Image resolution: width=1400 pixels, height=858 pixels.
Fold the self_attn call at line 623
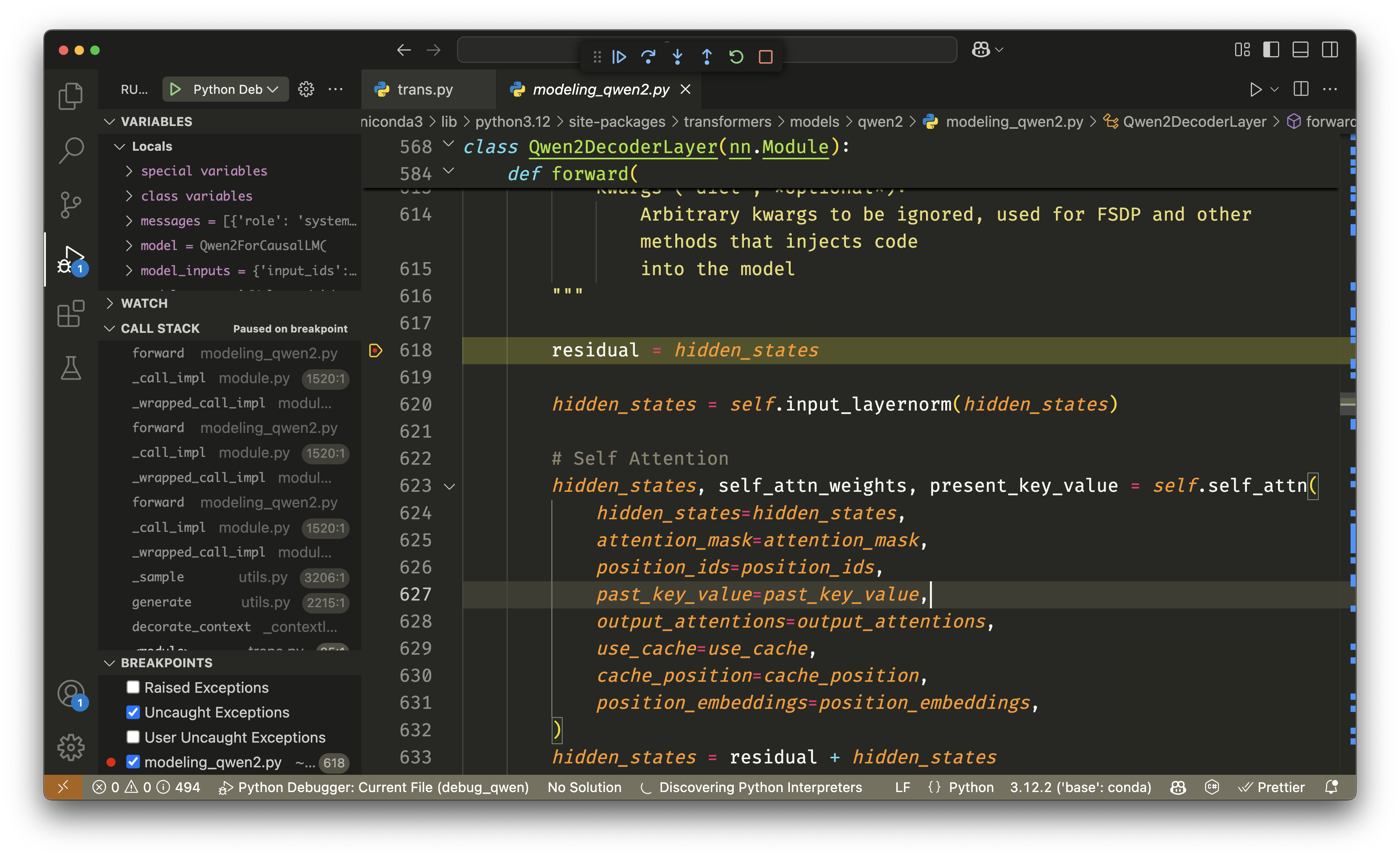pyautogui.click(x=449, y=486)
